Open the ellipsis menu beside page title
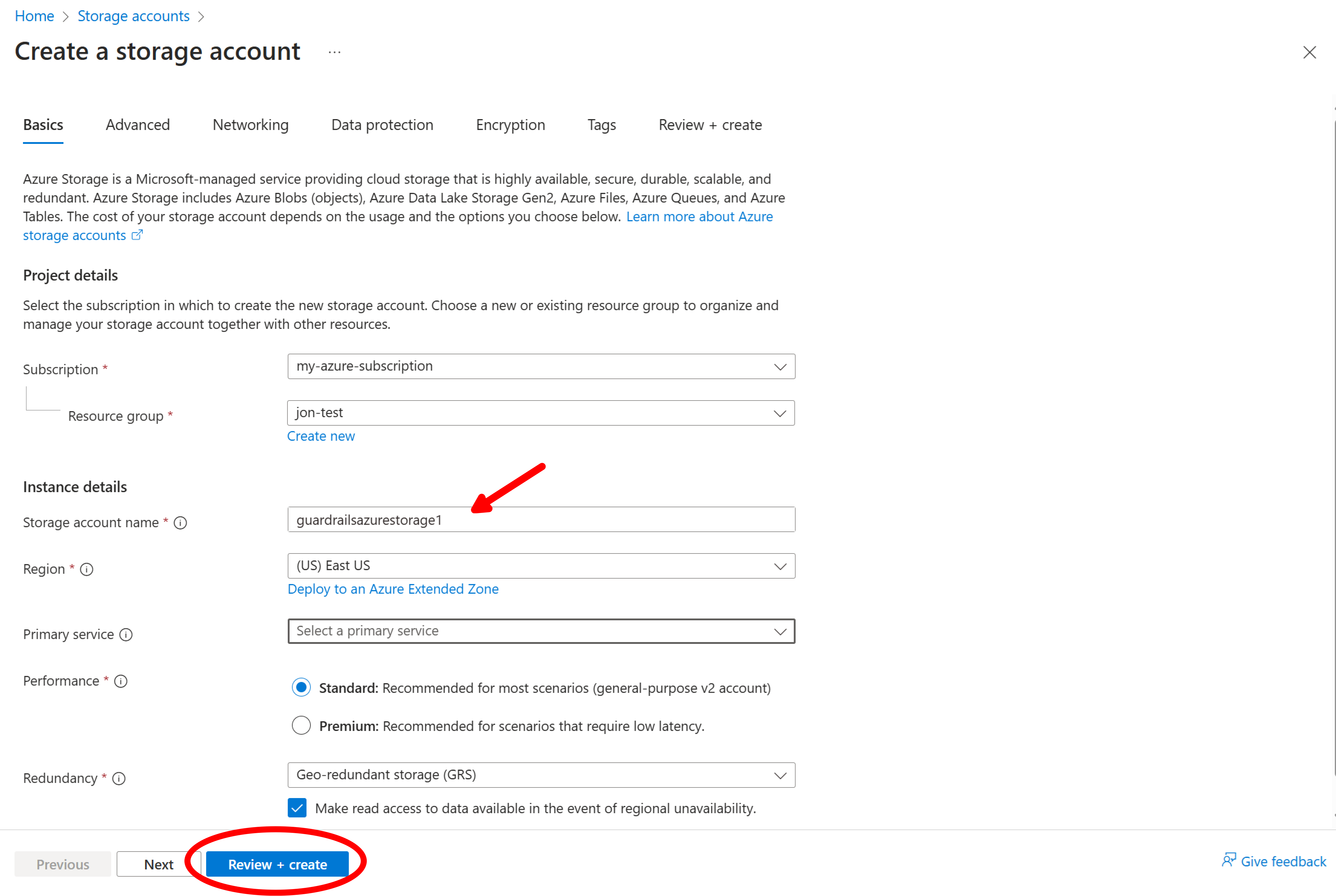The image size is (1336, 896). (334, 53)
